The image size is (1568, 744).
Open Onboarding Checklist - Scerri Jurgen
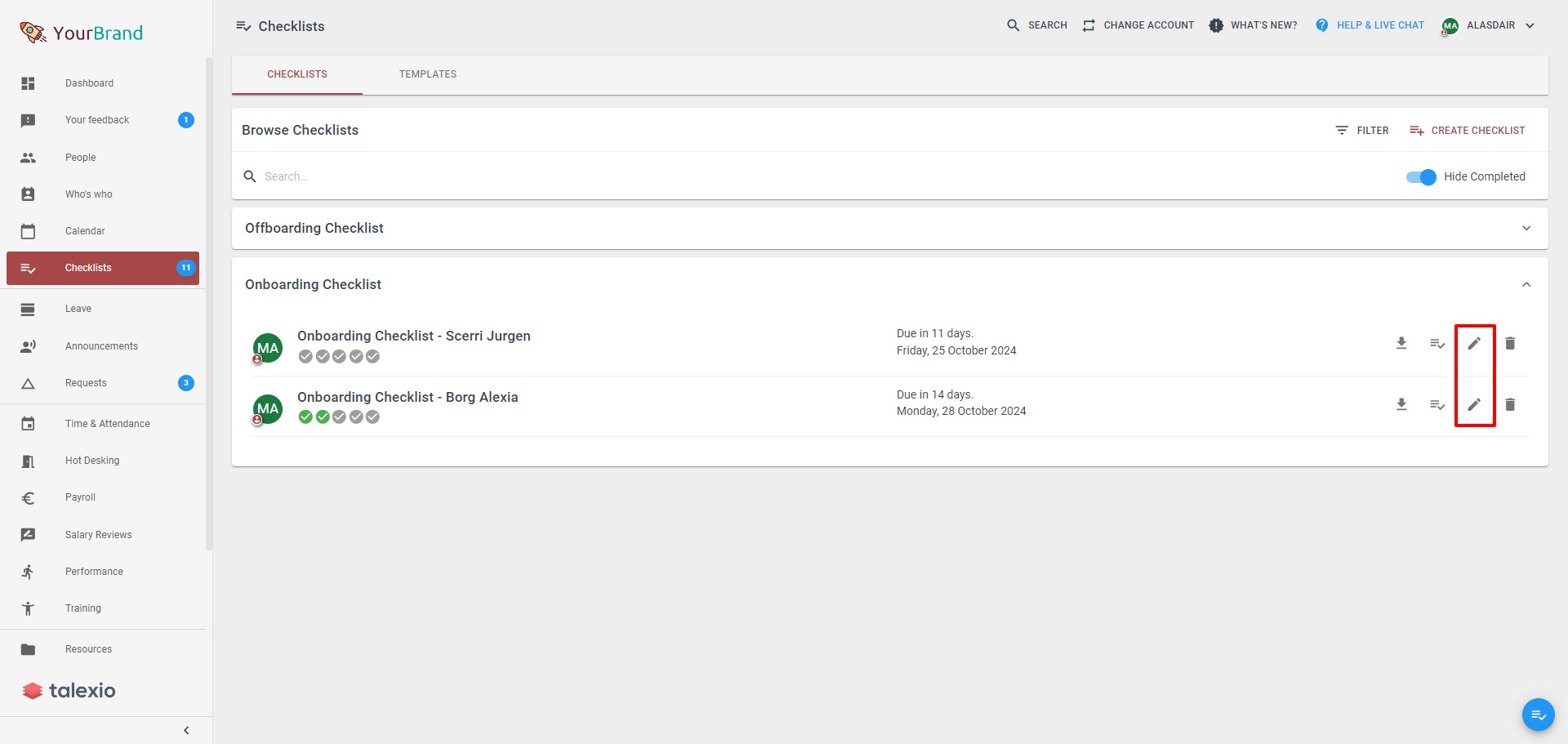tap(414, 336)
